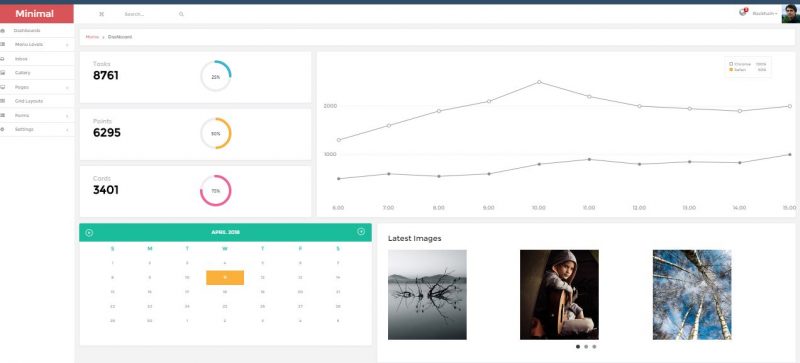
Task: Open the child with guitar image
Action: [x=559, y=295]
